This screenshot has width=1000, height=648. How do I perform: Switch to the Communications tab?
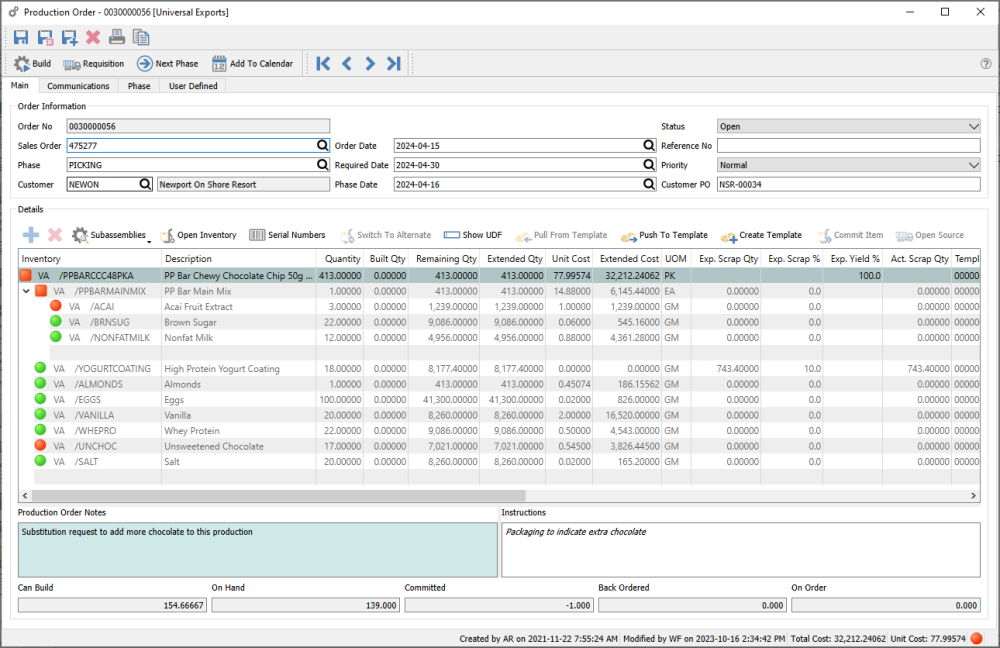(x=78, y=86)
